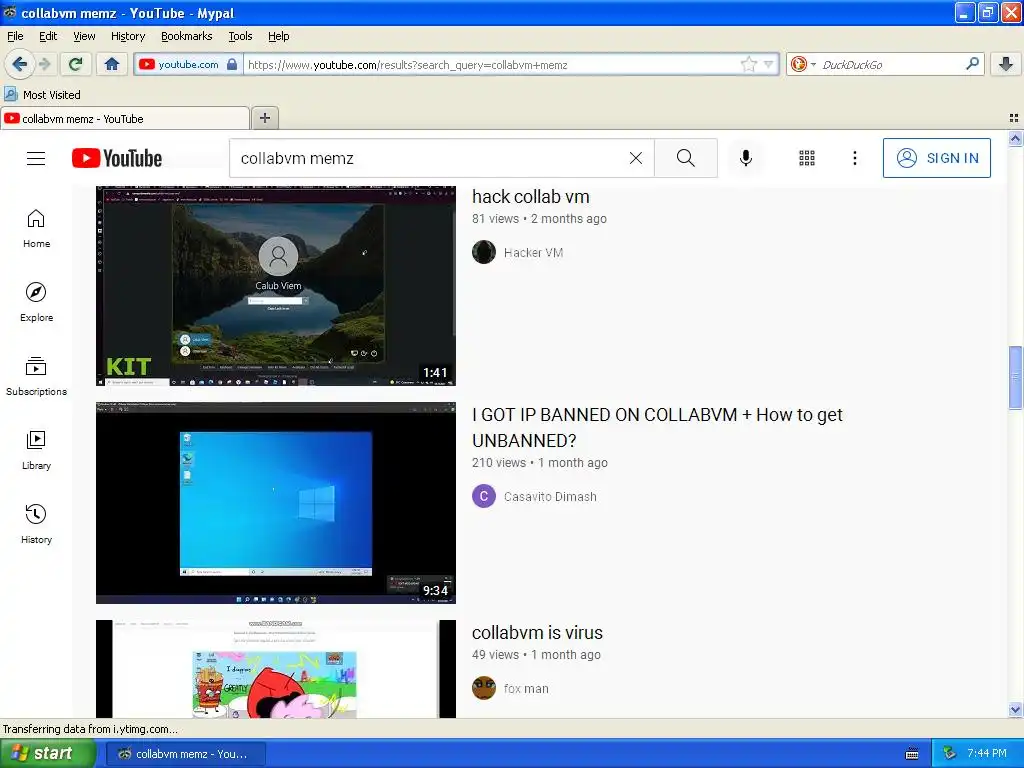The image size is (1024, 768).
Task: Start voice search with microphone icon
Action: [x=746, y=158]
